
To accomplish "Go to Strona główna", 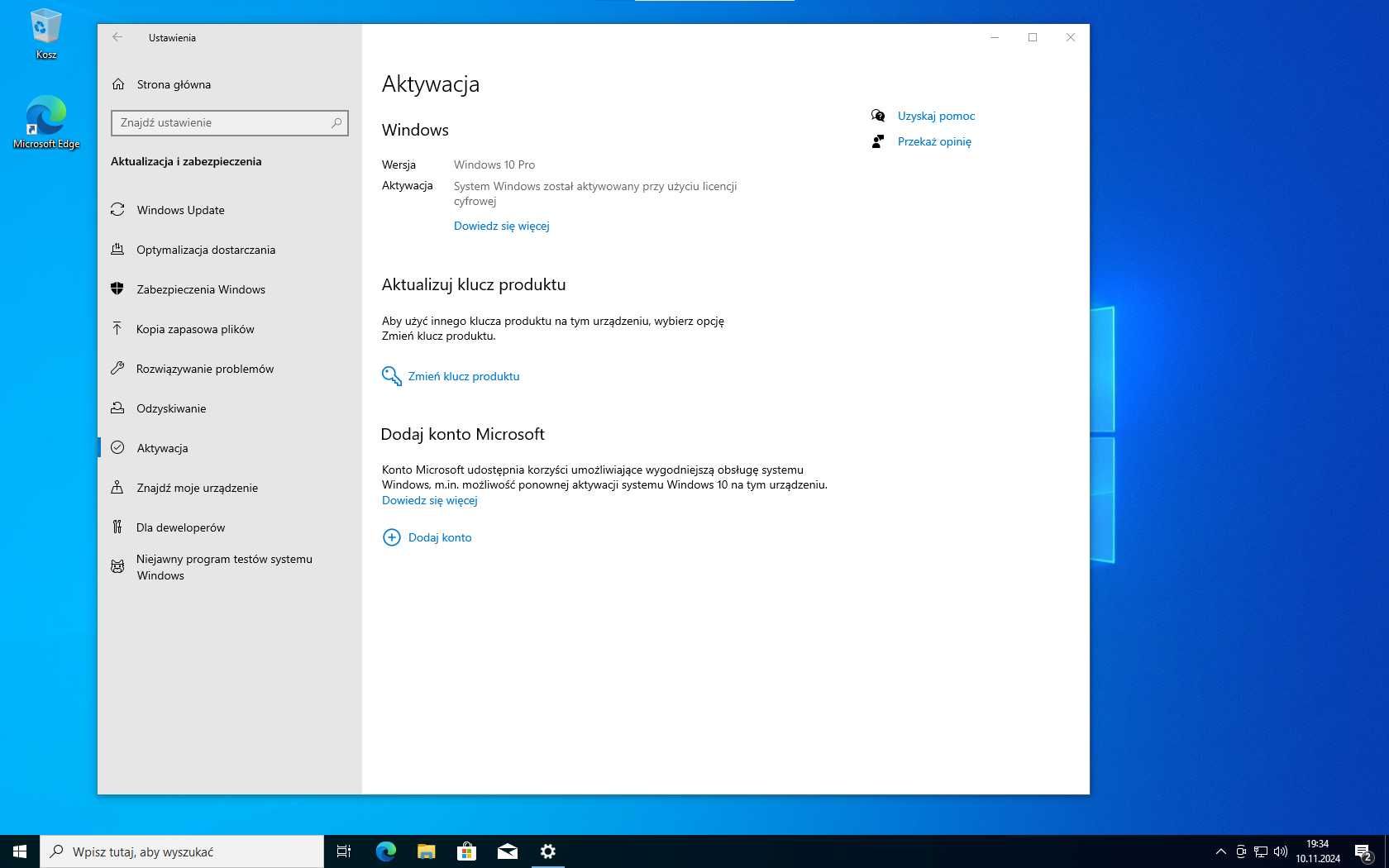I will pos(230,84).
